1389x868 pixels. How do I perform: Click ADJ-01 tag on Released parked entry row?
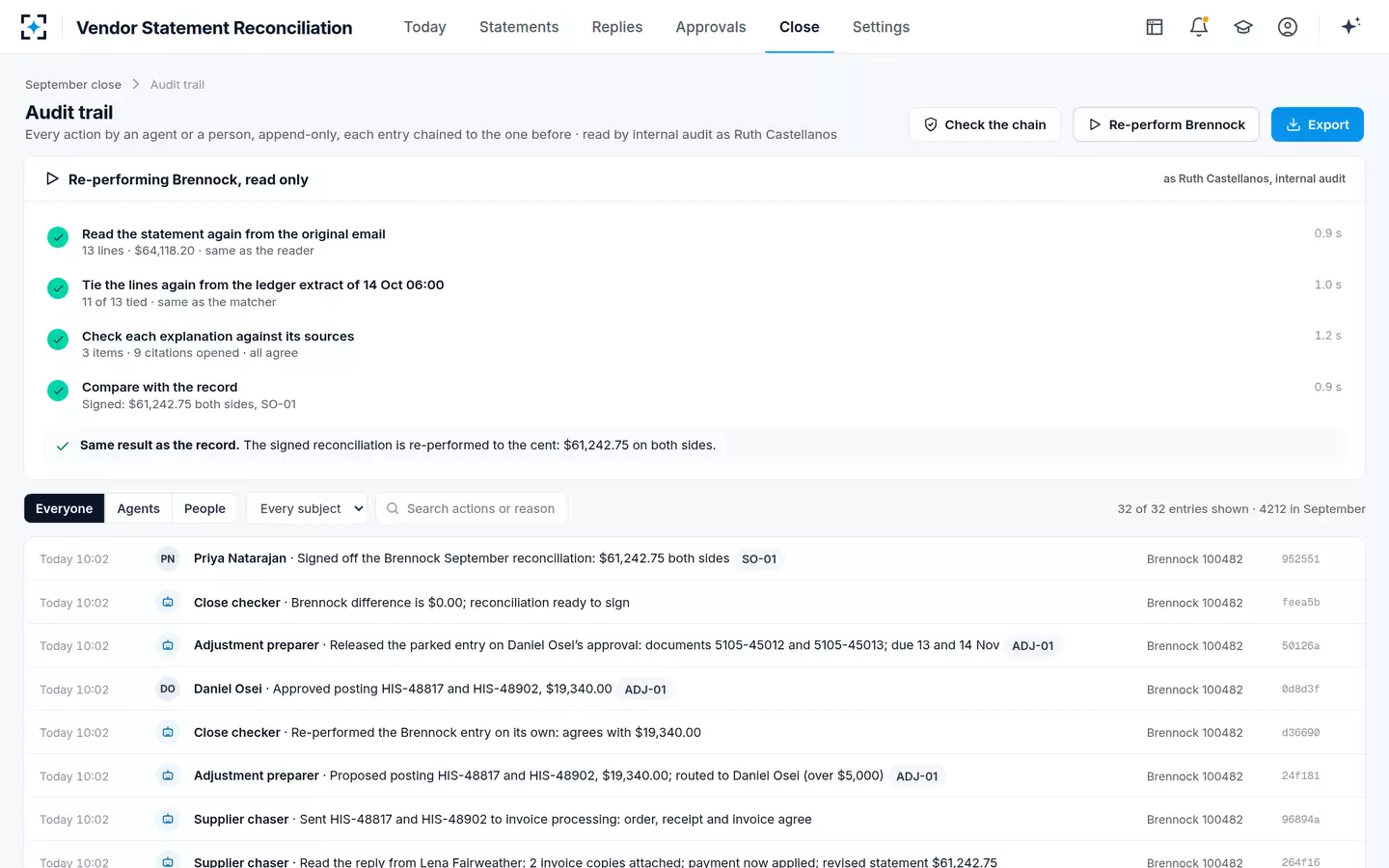coord(1033,646)
